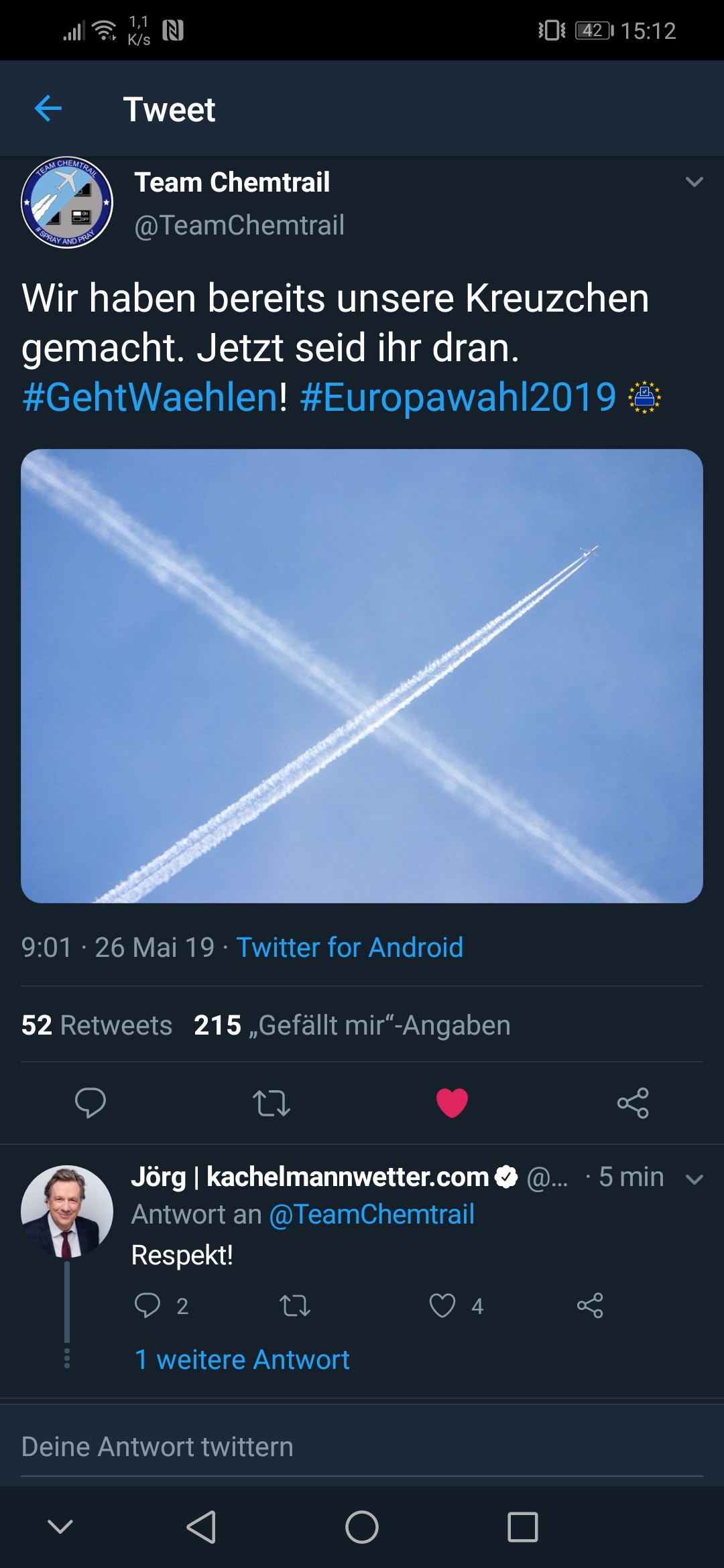Reply to Jörg's comment

pyautogui.click(x=147, y=1305)
